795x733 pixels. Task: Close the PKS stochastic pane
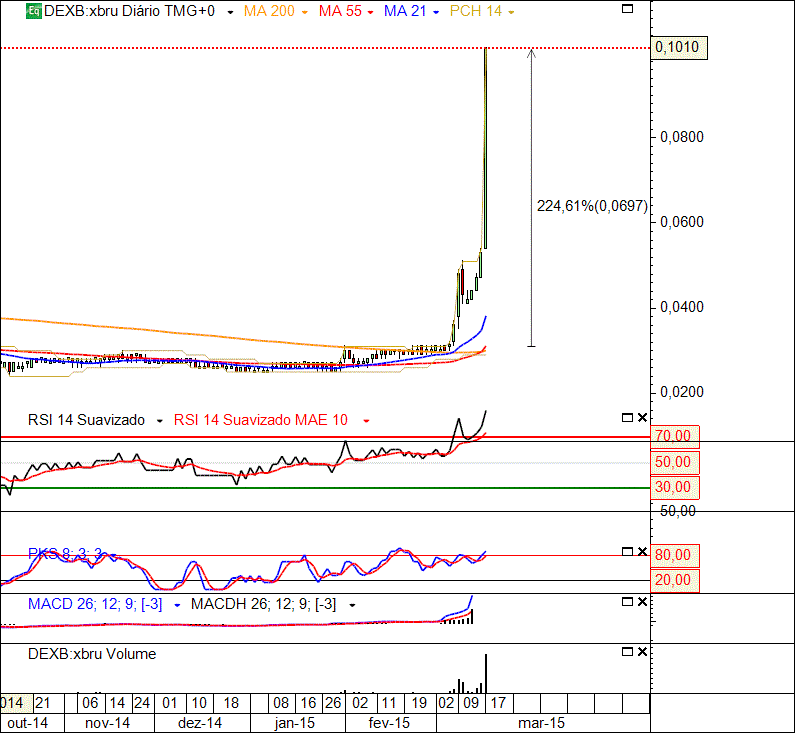point(642,552)
